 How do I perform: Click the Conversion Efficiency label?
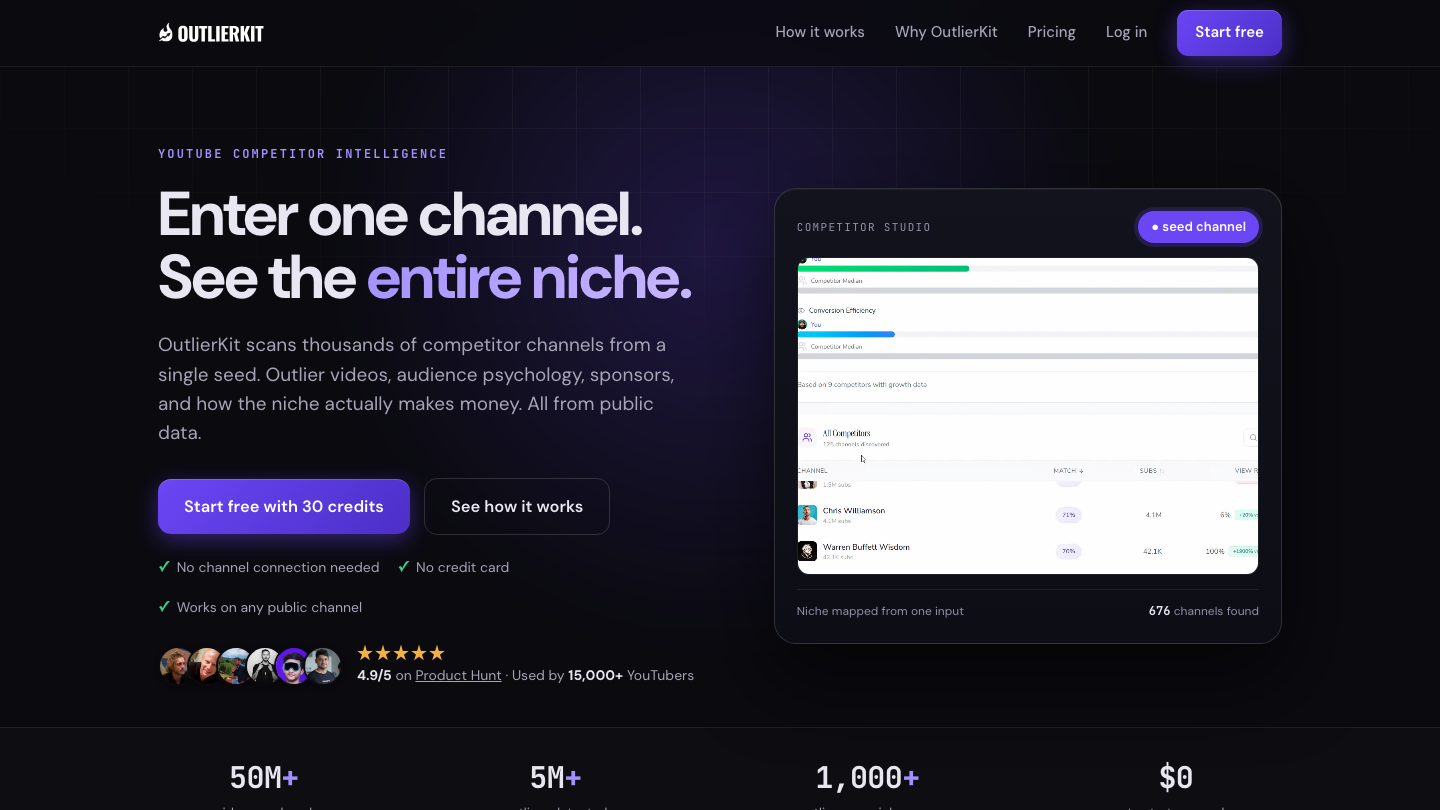coord(842,310)
